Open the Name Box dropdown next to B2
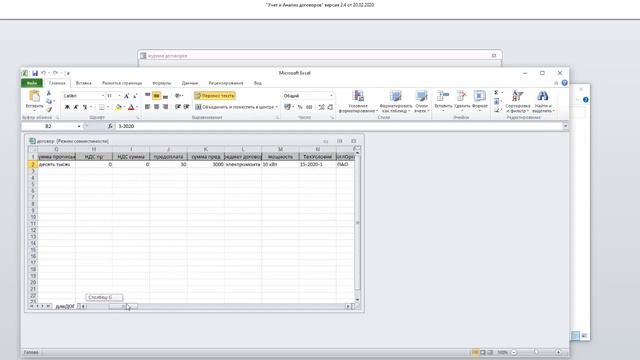The image size is (640, 360). tap(79, 127)
